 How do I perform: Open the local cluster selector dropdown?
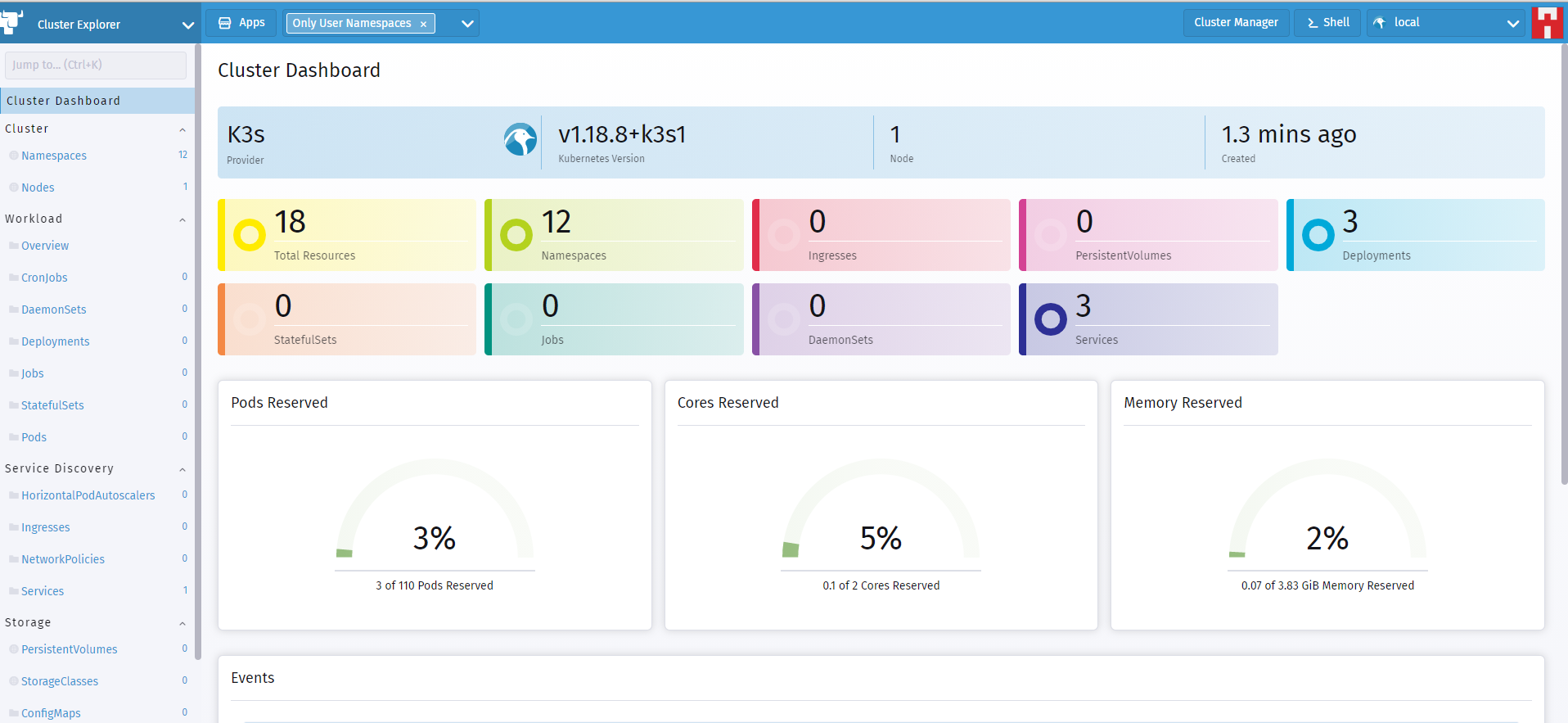tap(1512, 24)
